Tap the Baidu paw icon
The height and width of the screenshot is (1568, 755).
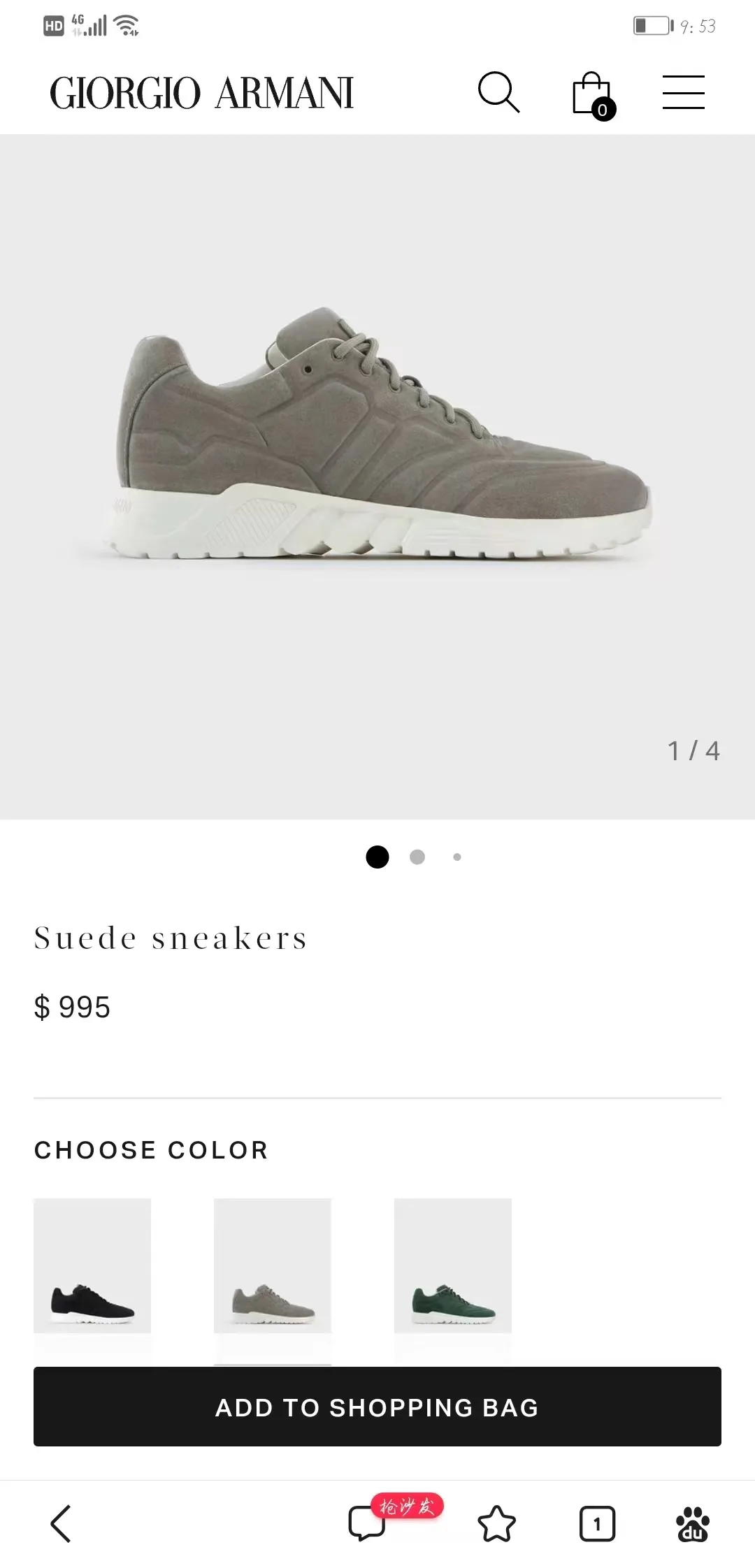(x=693, y=1524)
